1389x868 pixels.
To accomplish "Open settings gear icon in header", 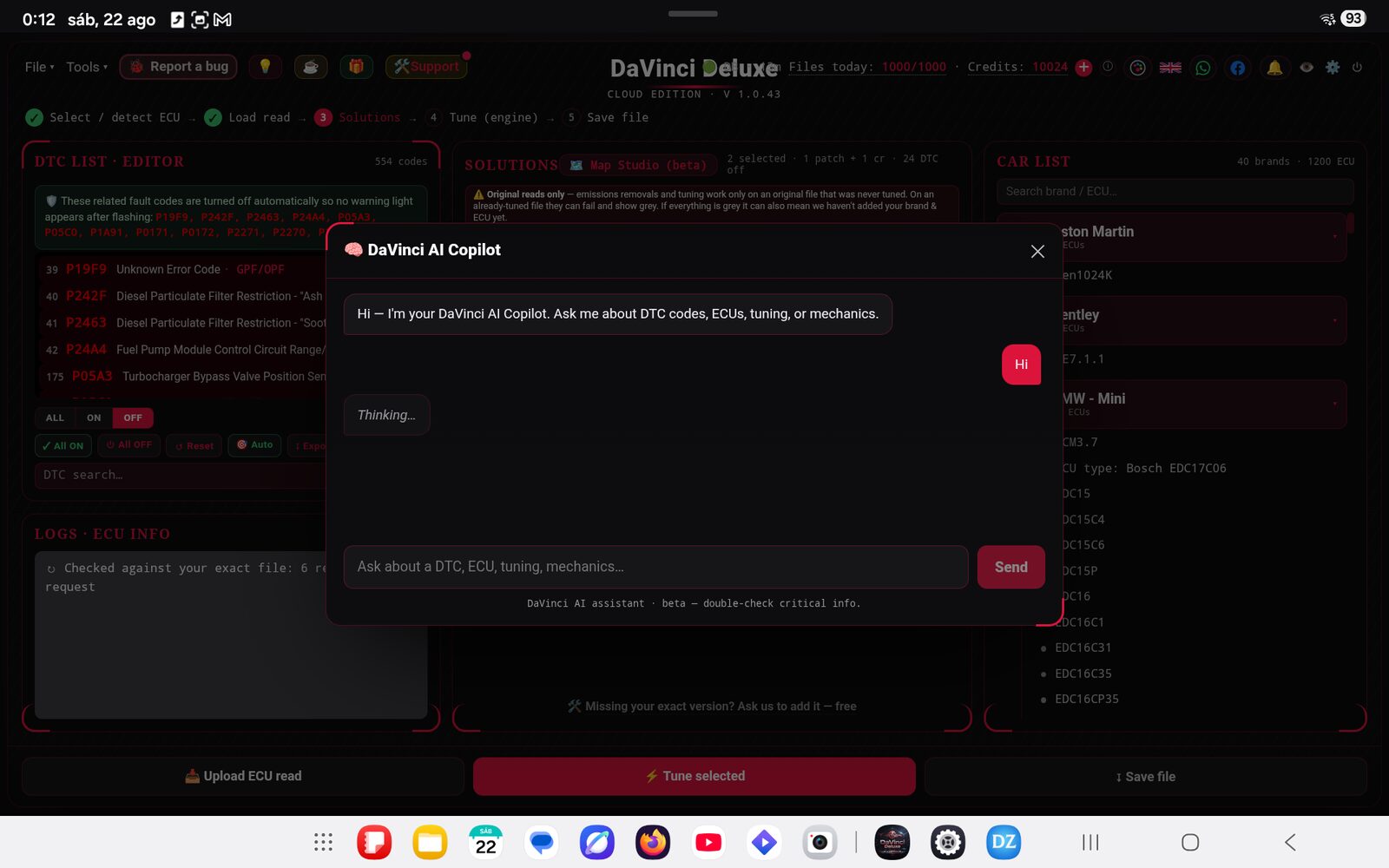I will click(x=1333, y=67).
